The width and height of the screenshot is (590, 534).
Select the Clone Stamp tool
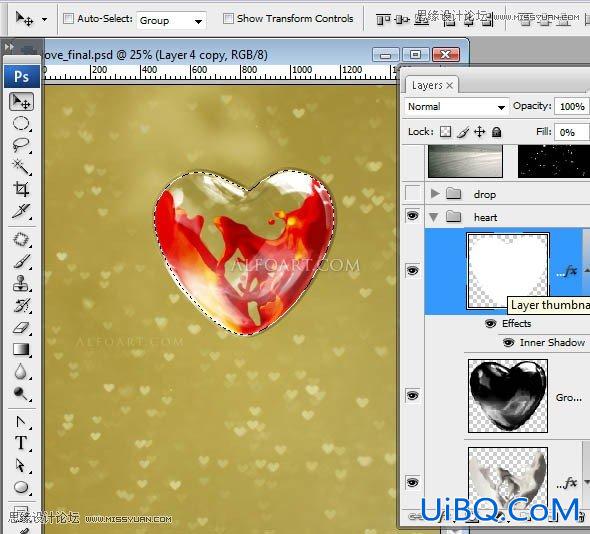[21, 283]
